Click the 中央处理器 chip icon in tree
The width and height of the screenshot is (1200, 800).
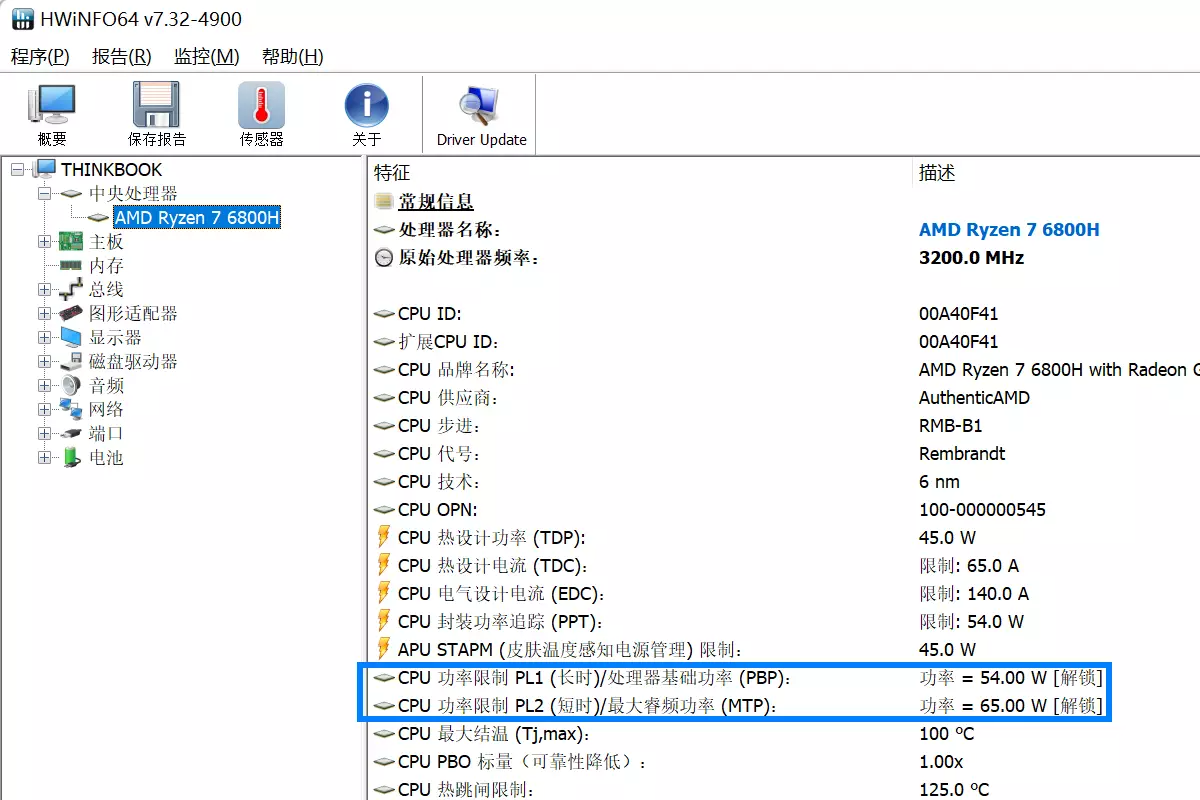pyautogui.click(x=71, y=194)
